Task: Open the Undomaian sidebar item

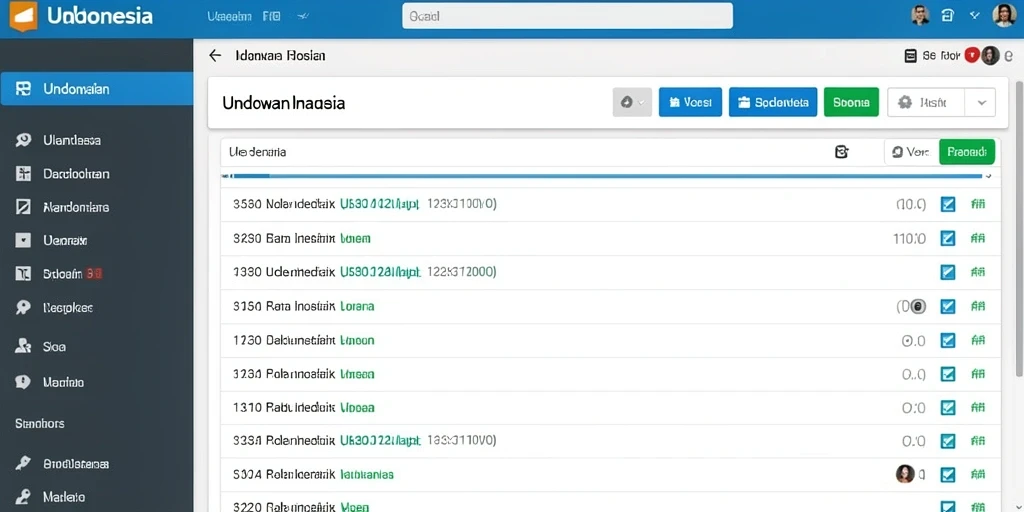Action: [97, 89]
